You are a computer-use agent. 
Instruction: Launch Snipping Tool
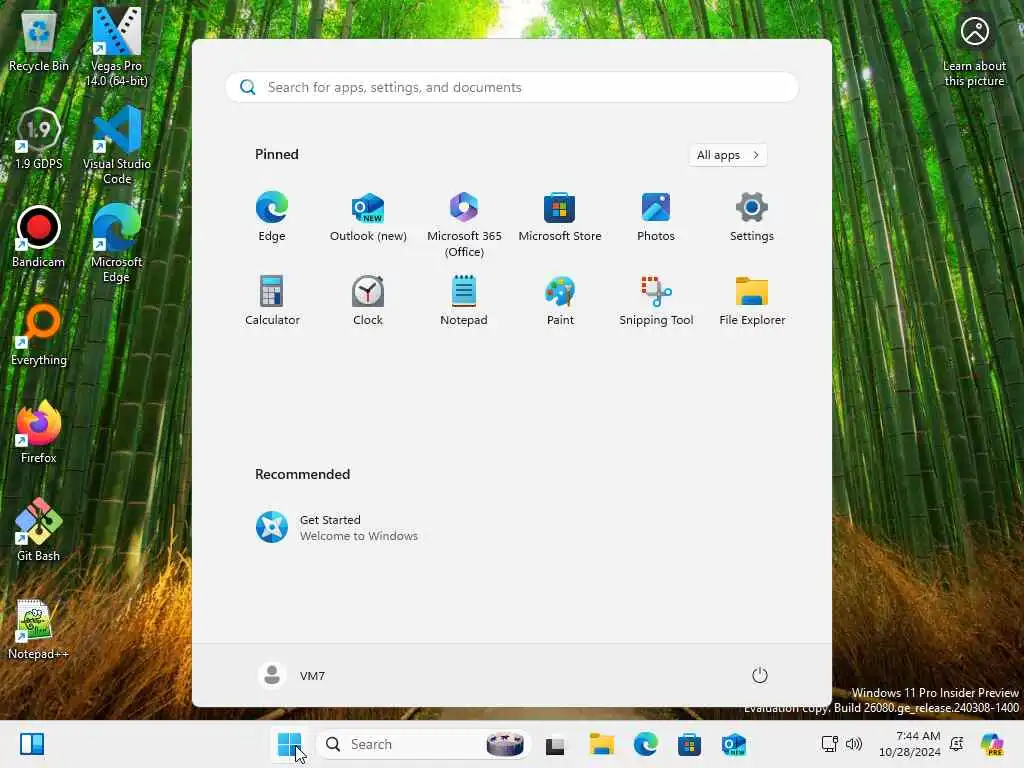pyautogui.click(x=656, y=300)
